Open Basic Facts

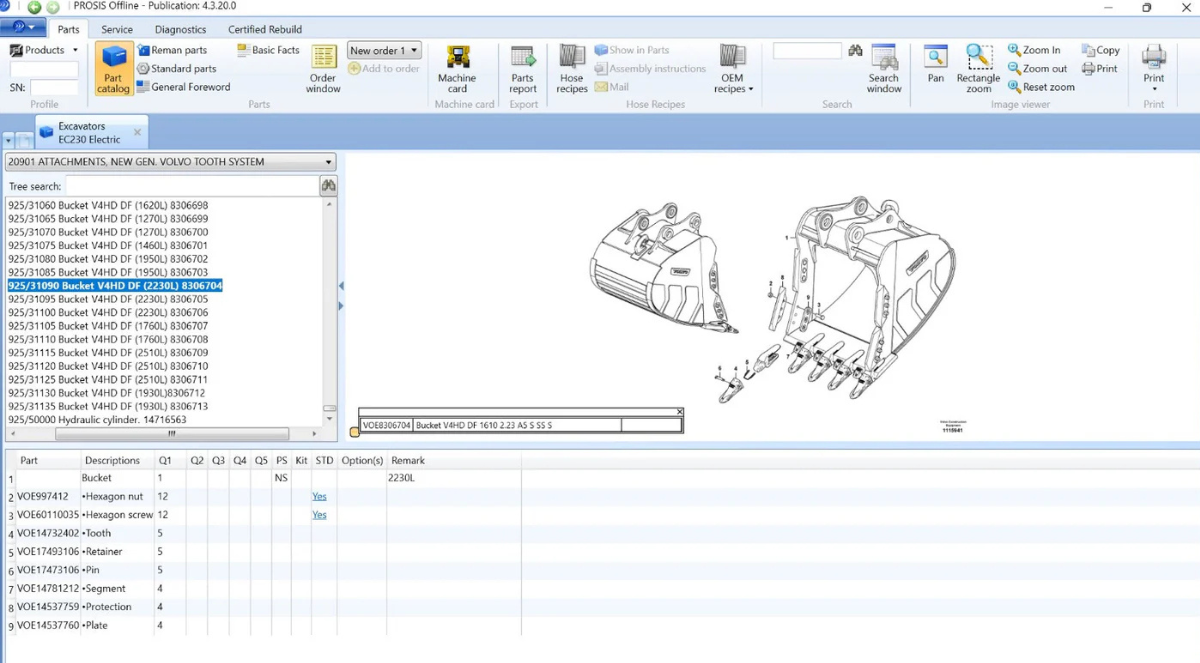point(268,50)
